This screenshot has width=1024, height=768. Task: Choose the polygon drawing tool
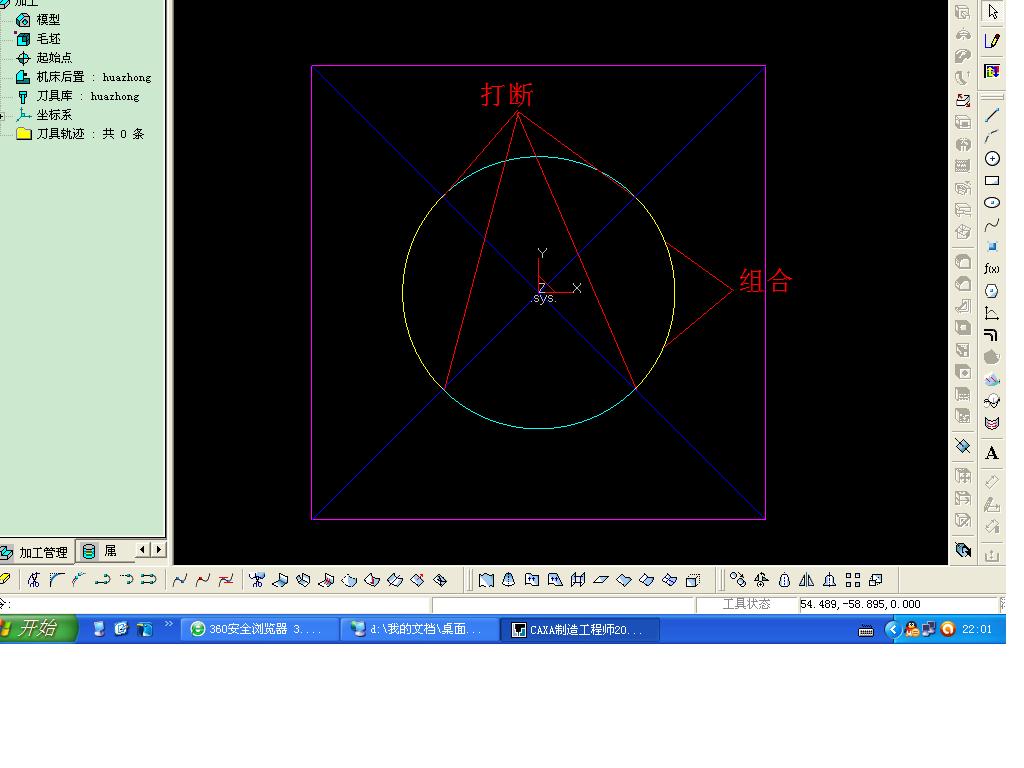click(x=992, y=291)
